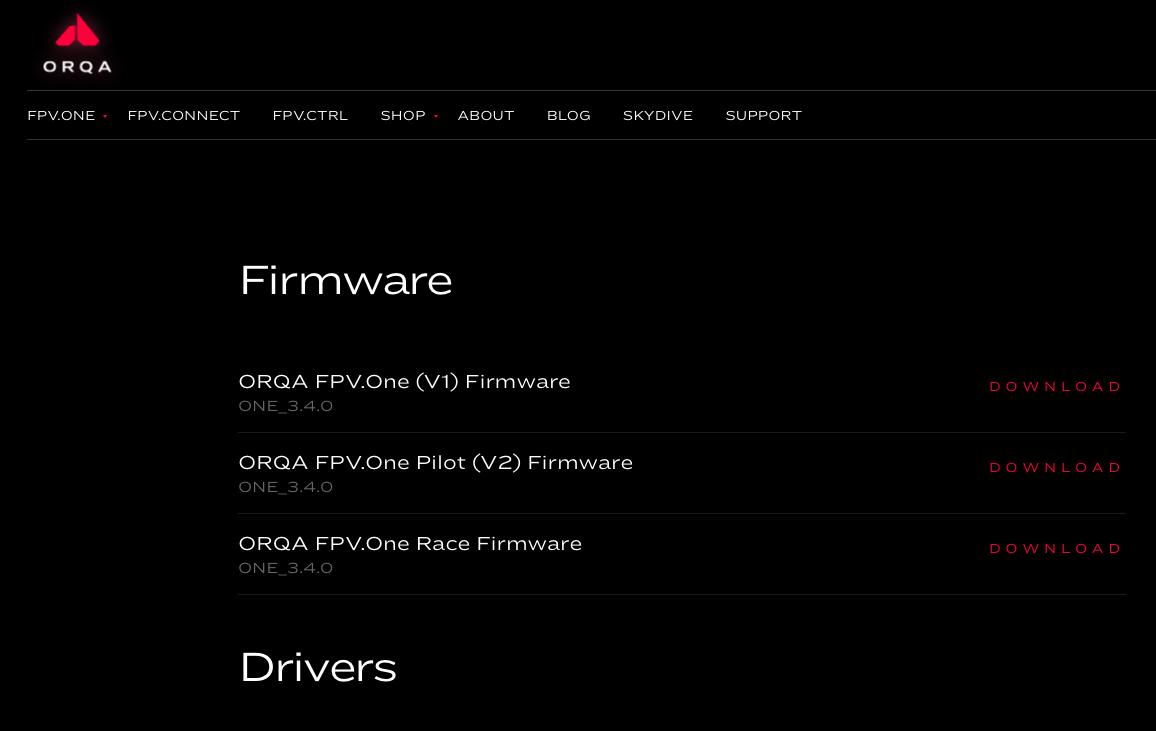This screenshot has width=1156, height=731.
Task: Click the ORQA logo
Action: (x=77, y=44)
